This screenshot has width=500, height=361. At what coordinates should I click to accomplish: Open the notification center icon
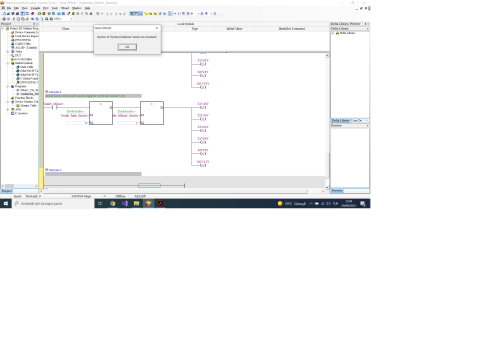pyautogui.click(x=363, y=204)
